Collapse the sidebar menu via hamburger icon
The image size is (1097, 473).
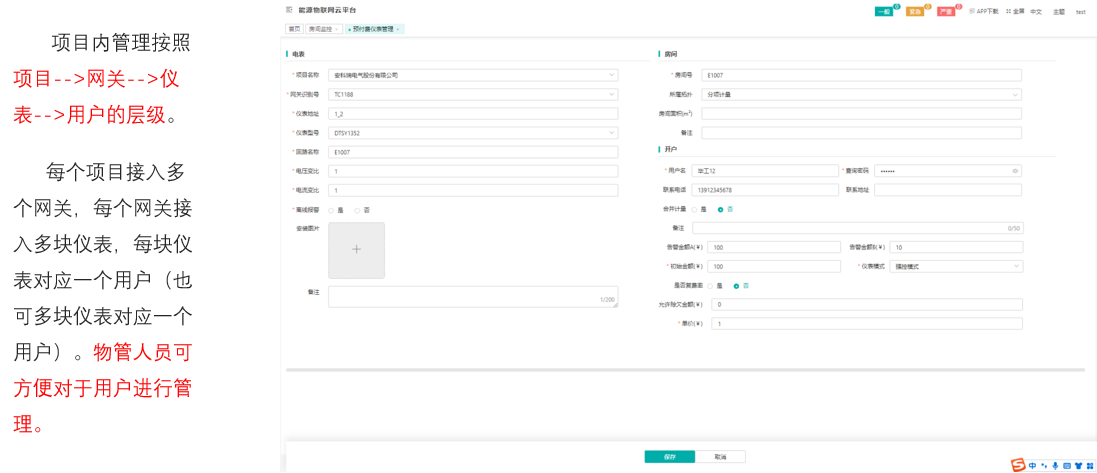pos(290,9)
